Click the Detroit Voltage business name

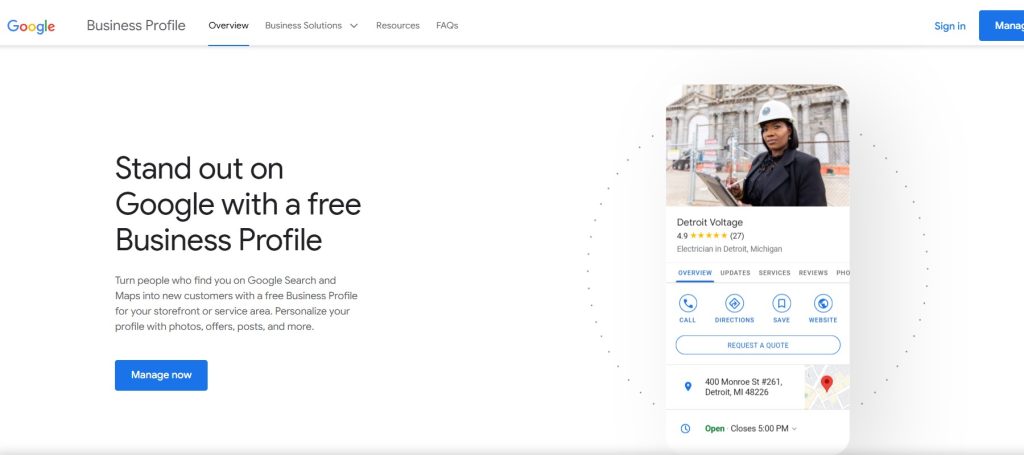click(709, 222)
